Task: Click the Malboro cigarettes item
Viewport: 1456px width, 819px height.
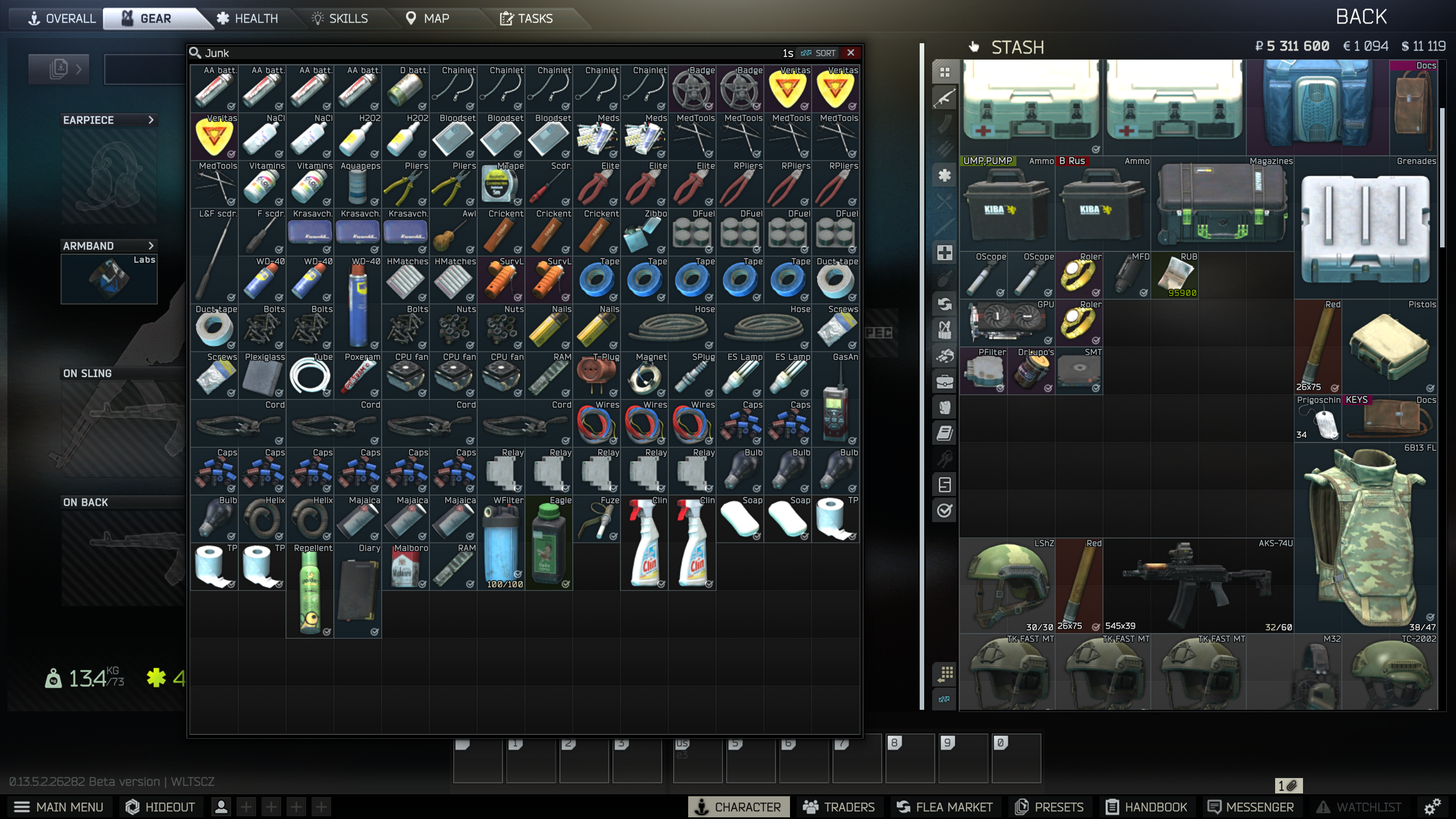Action: [406, 566]
